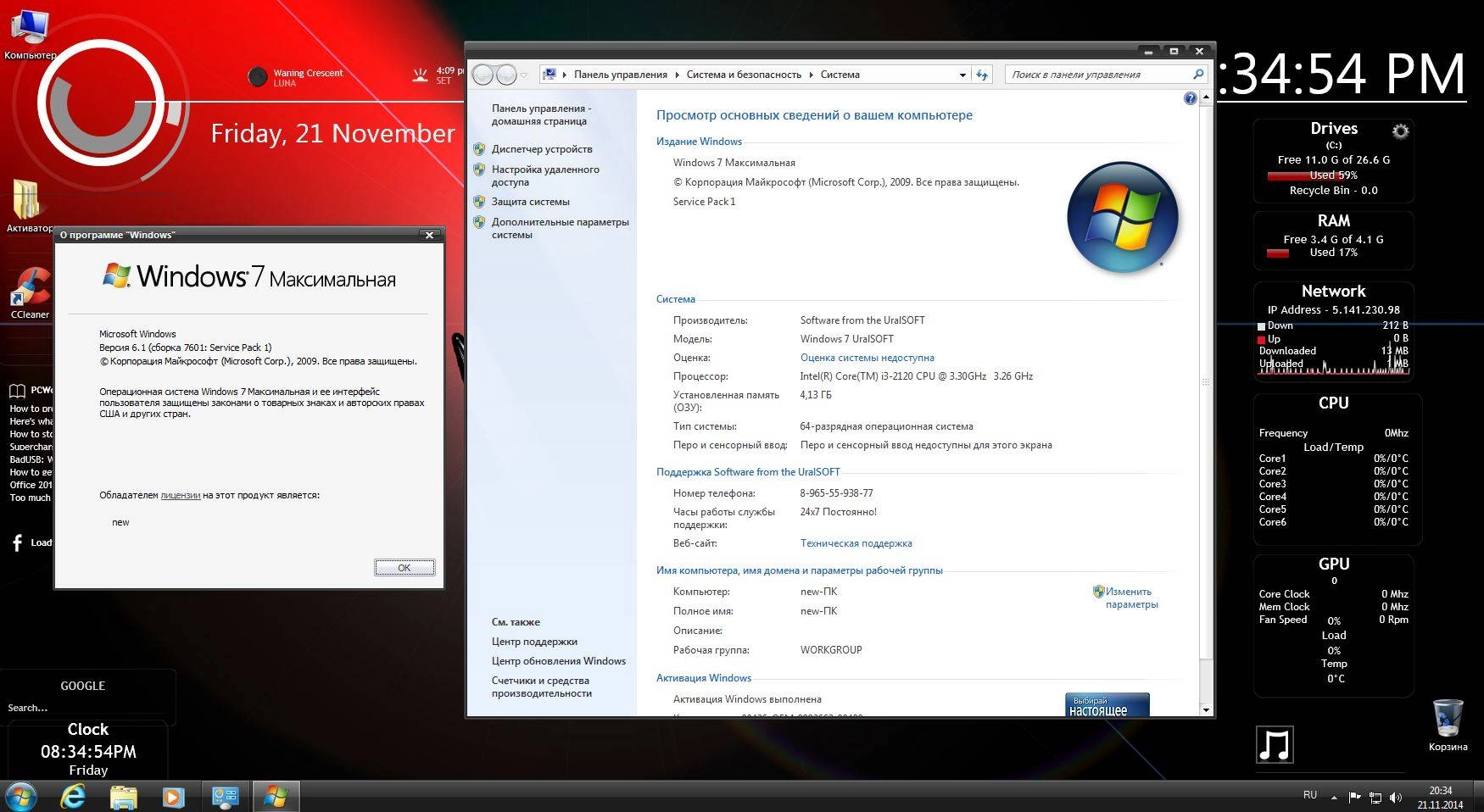The image size is (1484, 812).
Task: Click the help question mark icon
Action: coord(1190,99)
